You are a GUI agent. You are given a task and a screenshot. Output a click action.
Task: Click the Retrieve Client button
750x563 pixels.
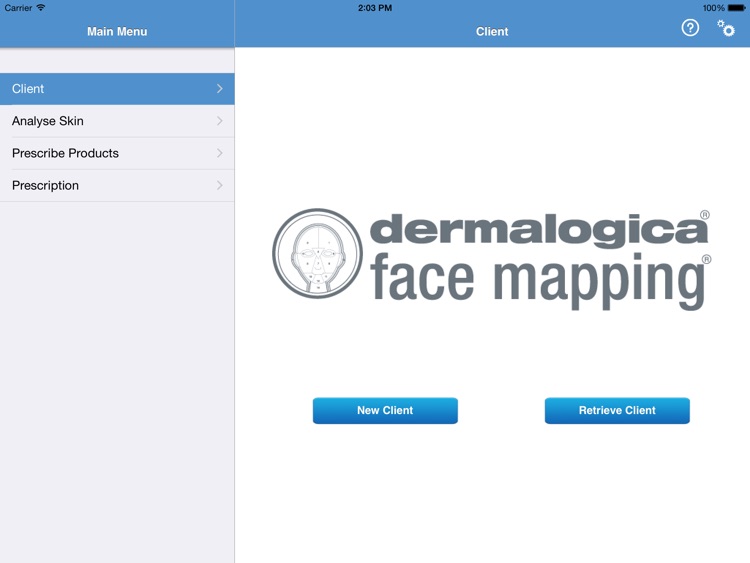point(617,410)
